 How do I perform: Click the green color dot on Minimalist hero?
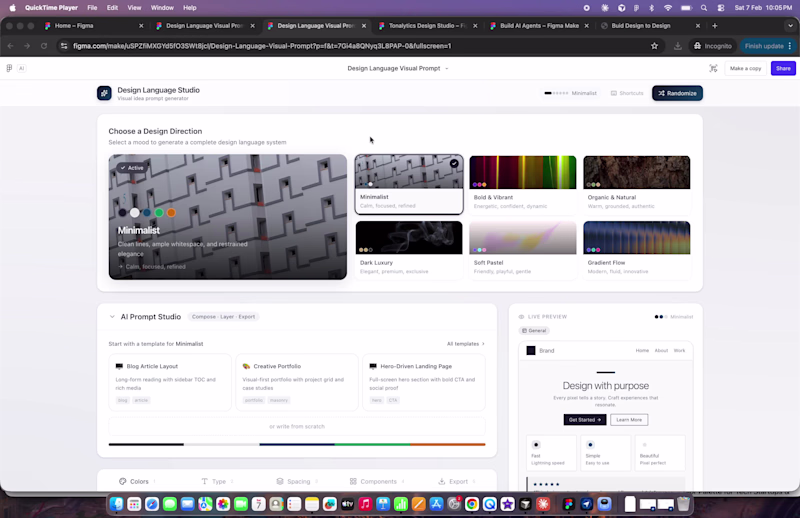(159, 213)
